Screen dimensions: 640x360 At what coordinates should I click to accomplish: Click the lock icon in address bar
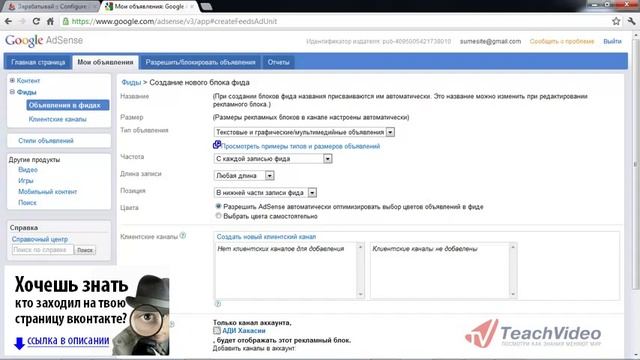pos(66,21)
